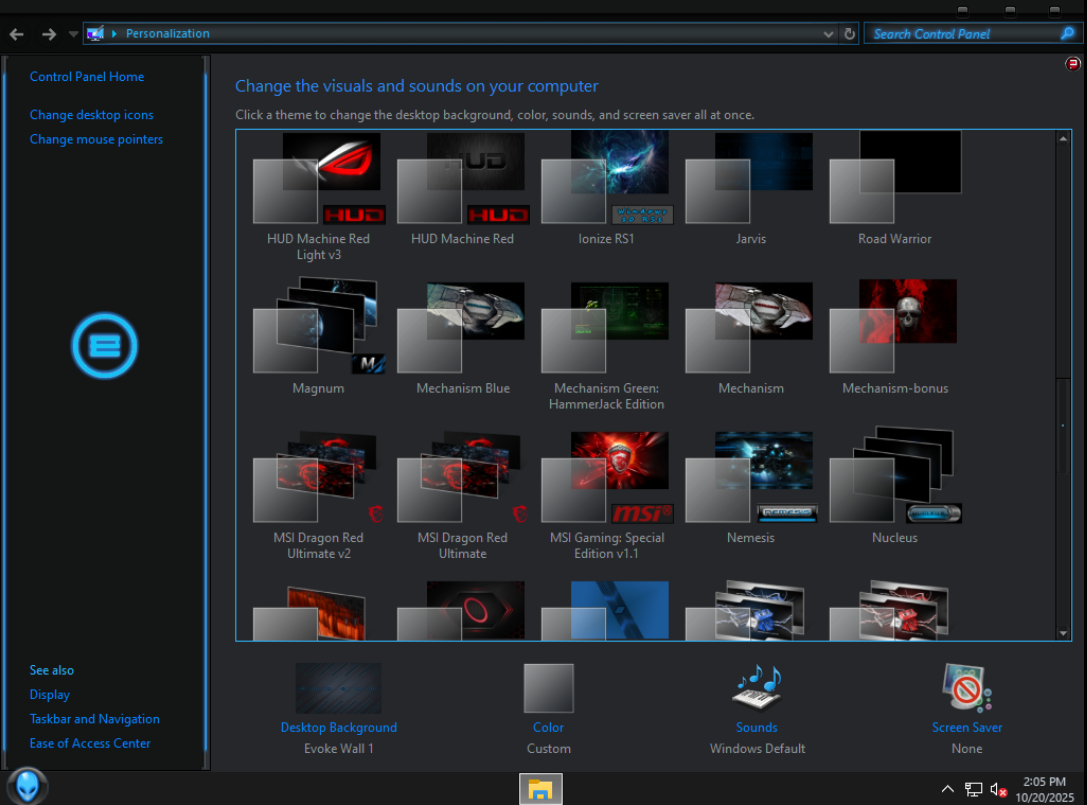Open Taskbar and Navigation link
Screen dimensions: 1087x805
95,719
